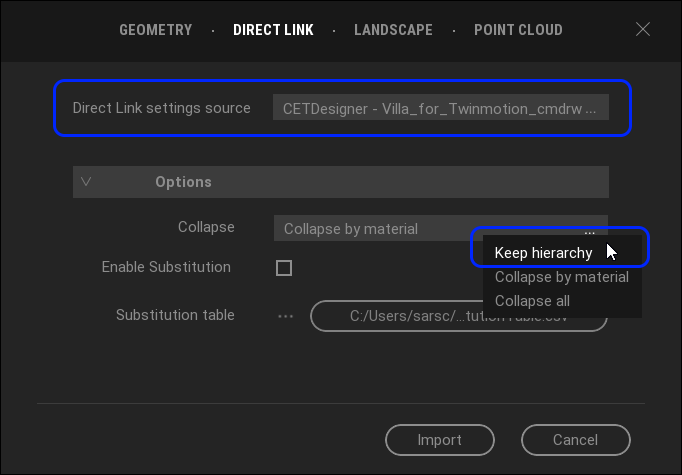Go to the Point Cloud tab

[x=518, y=30]
